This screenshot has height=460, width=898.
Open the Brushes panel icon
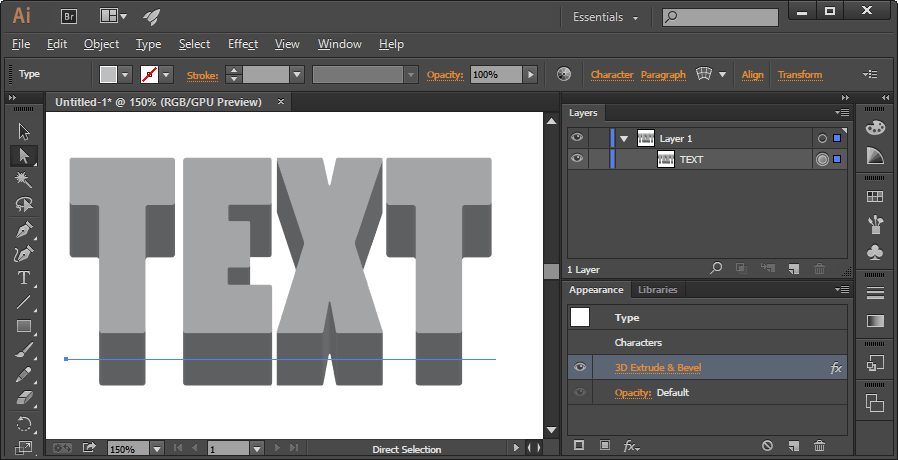[875, 224]
